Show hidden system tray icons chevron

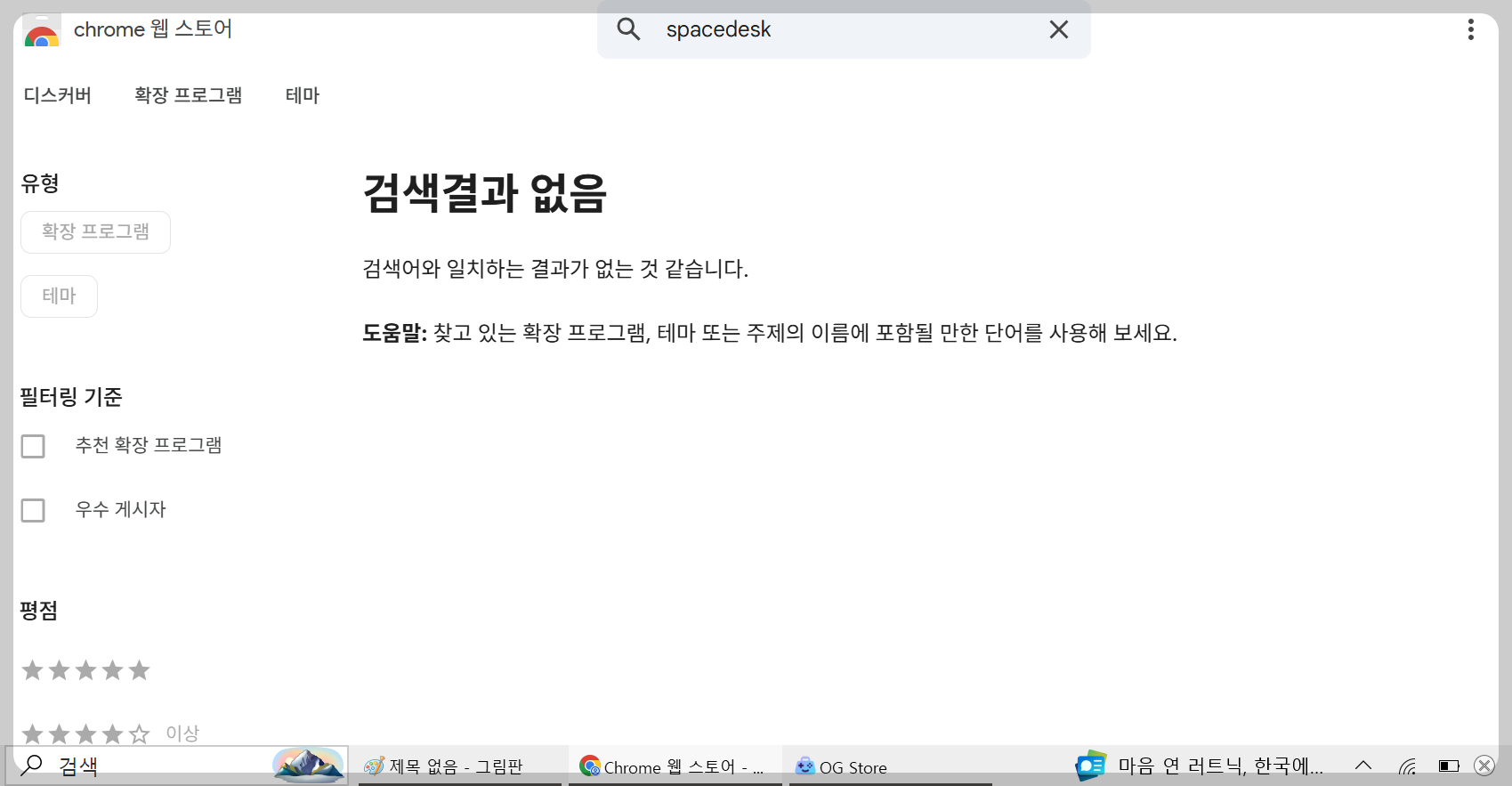(1362, 766)
